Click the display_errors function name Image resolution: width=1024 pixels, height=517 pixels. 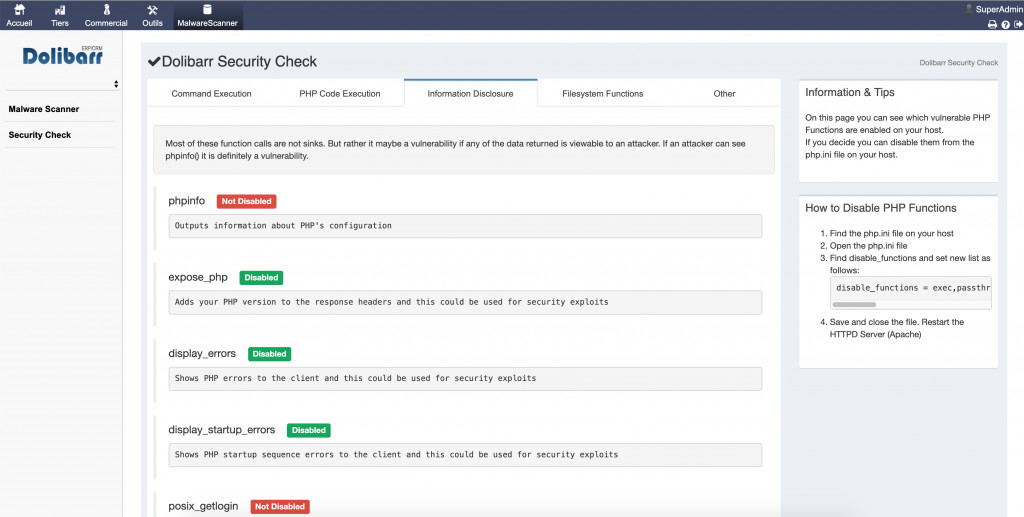coord(202,354)
